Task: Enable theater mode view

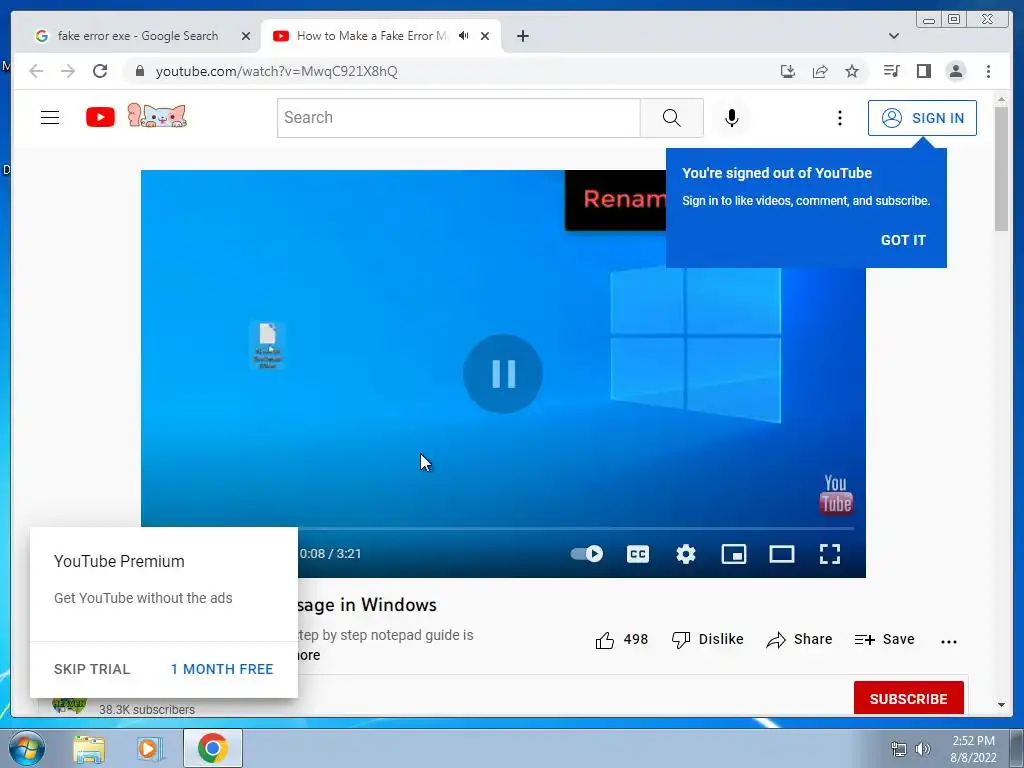Action: coord(782,554)
